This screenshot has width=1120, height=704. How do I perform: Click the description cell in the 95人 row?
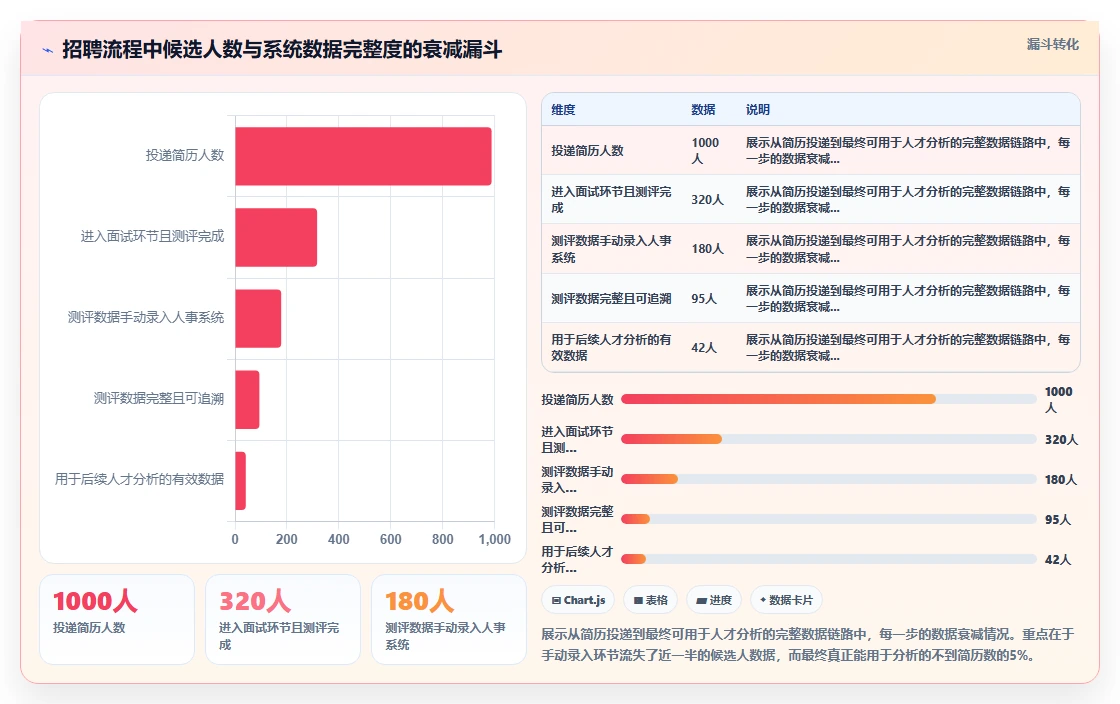[x=908, y=298]
